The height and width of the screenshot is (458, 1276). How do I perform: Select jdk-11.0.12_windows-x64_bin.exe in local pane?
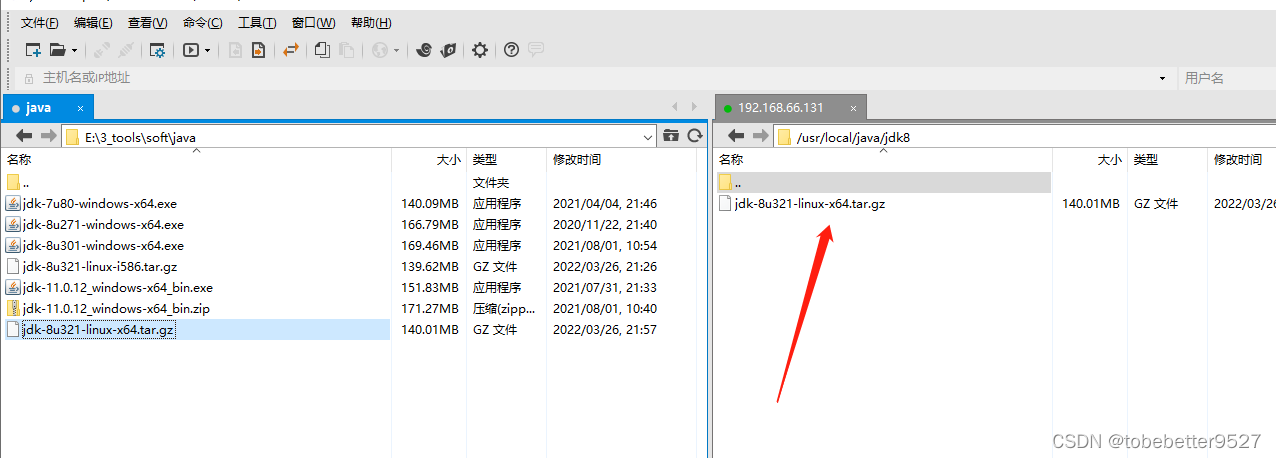point(196,287)
